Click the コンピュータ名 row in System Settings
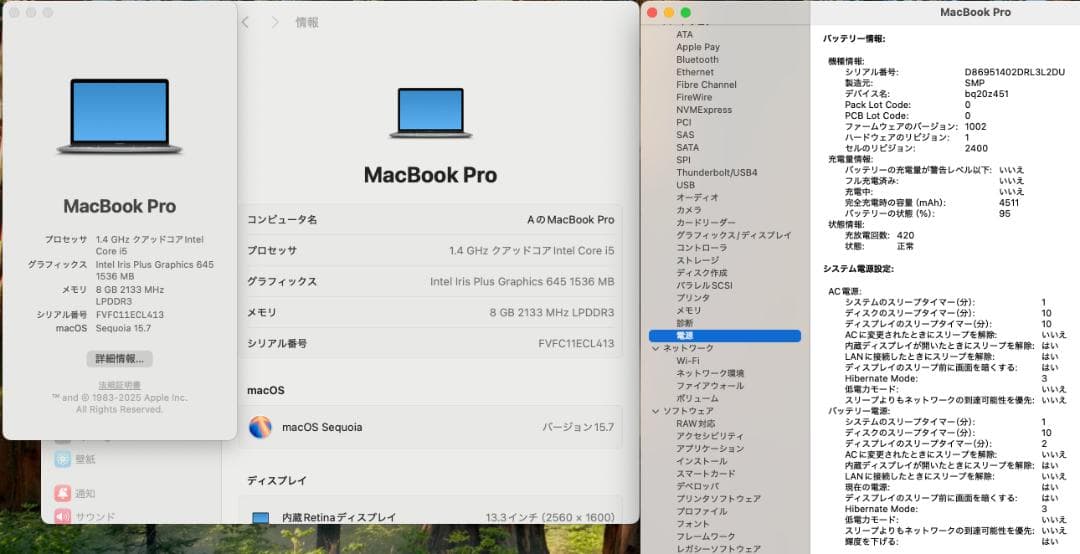 click(x=430, y=220)
